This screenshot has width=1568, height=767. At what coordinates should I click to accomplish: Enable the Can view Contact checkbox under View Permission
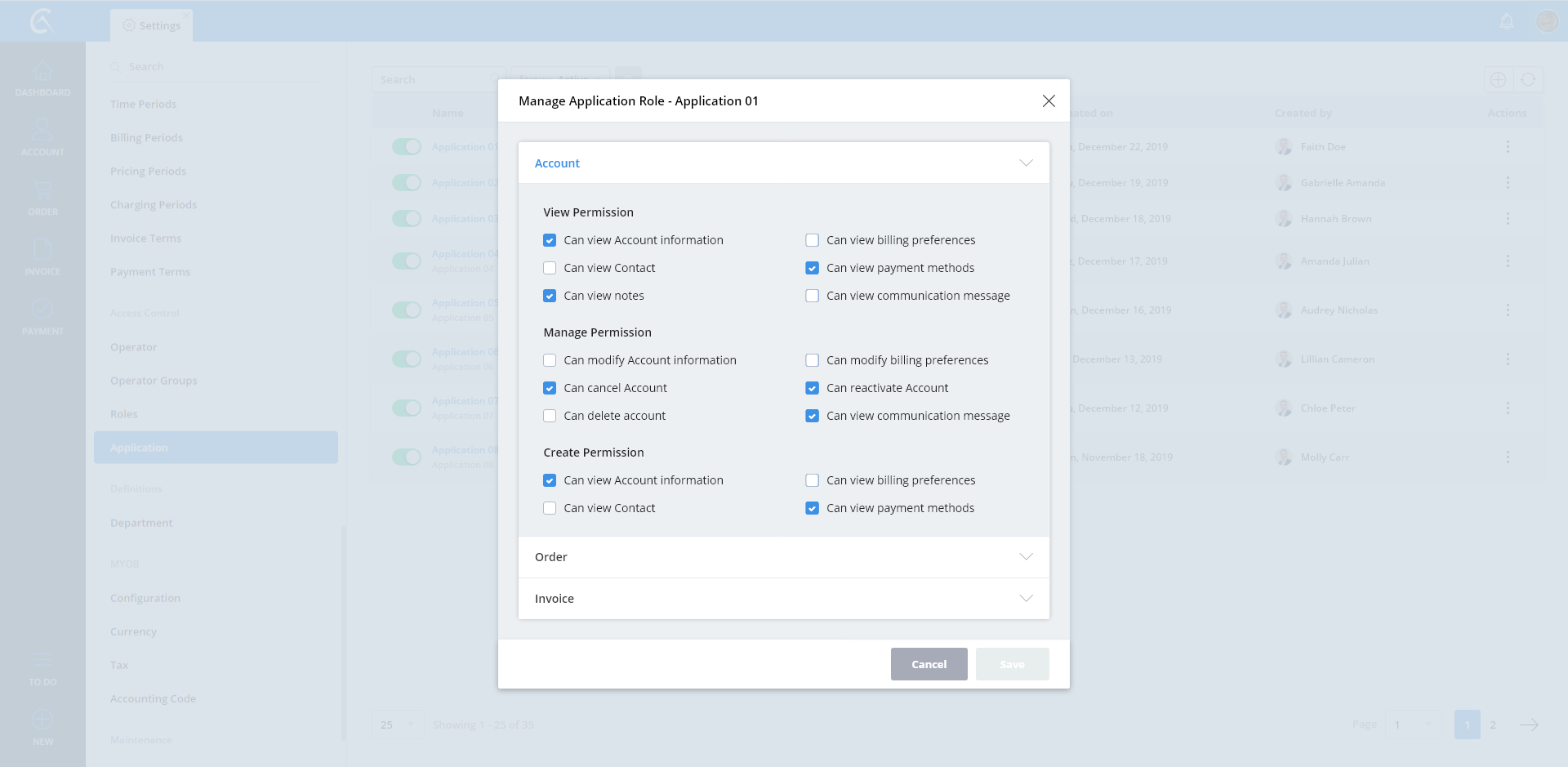coord(550,268)
